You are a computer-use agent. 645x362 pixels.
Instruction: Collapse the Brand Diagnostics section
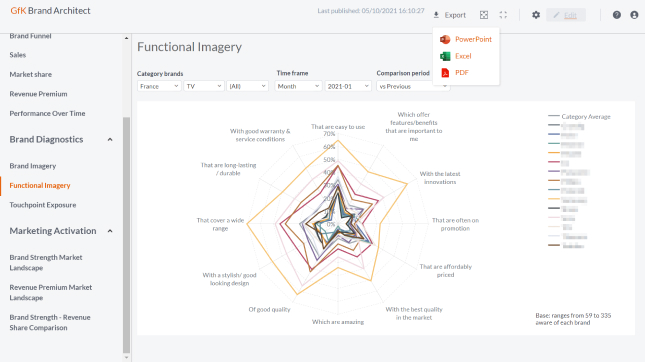[x=110, y=140]
